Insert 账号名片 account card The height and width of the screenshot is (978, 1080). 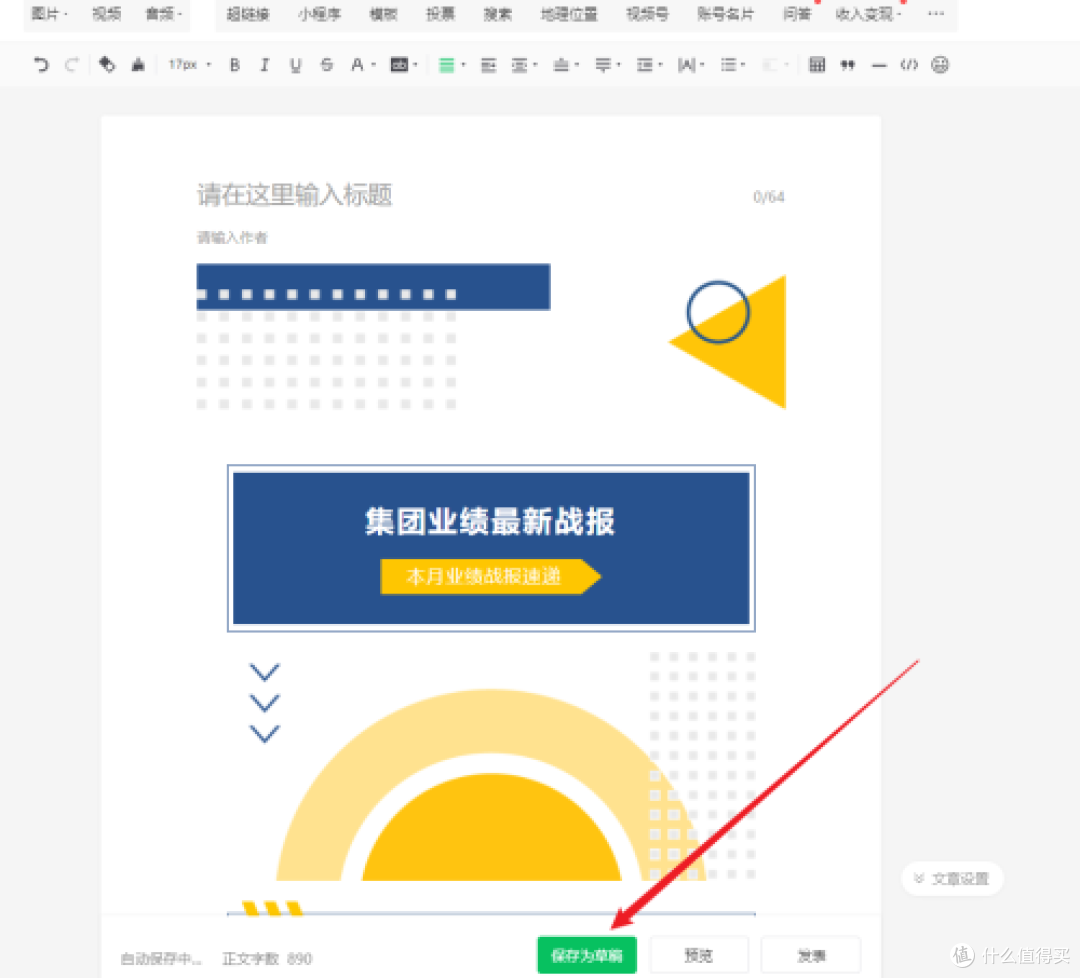coord(725,14)
